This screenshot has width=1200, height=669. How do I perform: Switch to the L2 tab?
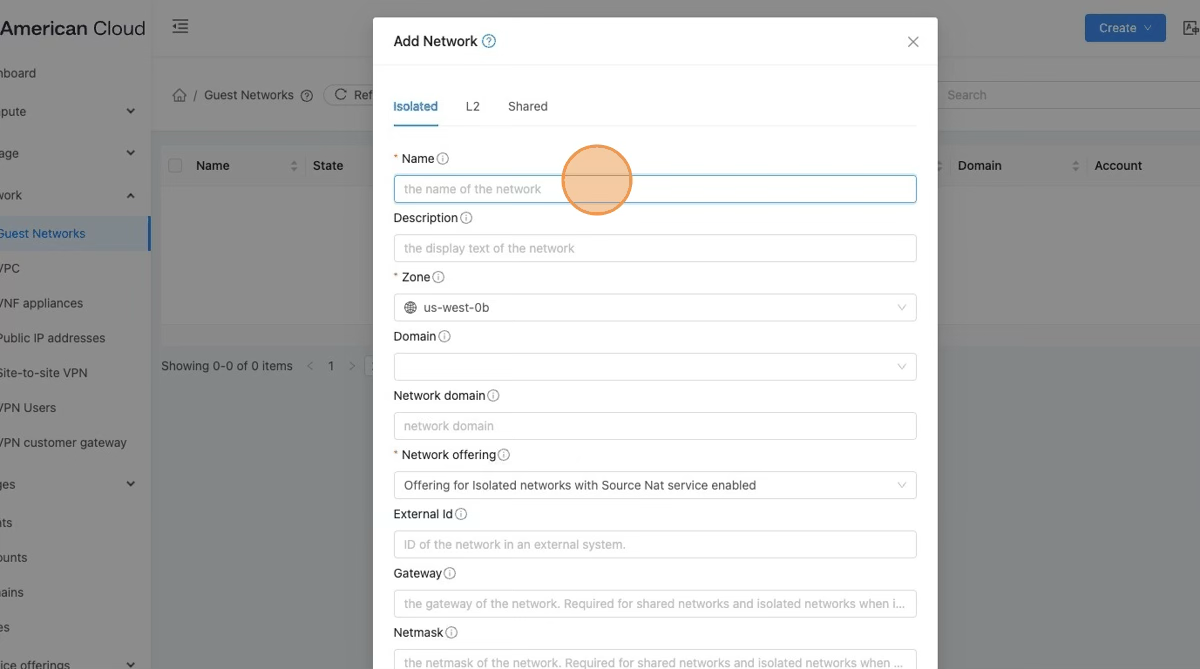pyautogui.click(x=473, y=106)
